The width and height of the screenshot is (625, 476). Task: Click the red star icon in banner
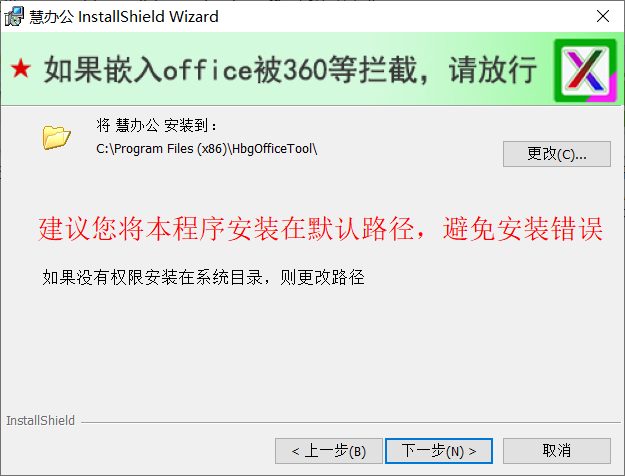(21, 68)
